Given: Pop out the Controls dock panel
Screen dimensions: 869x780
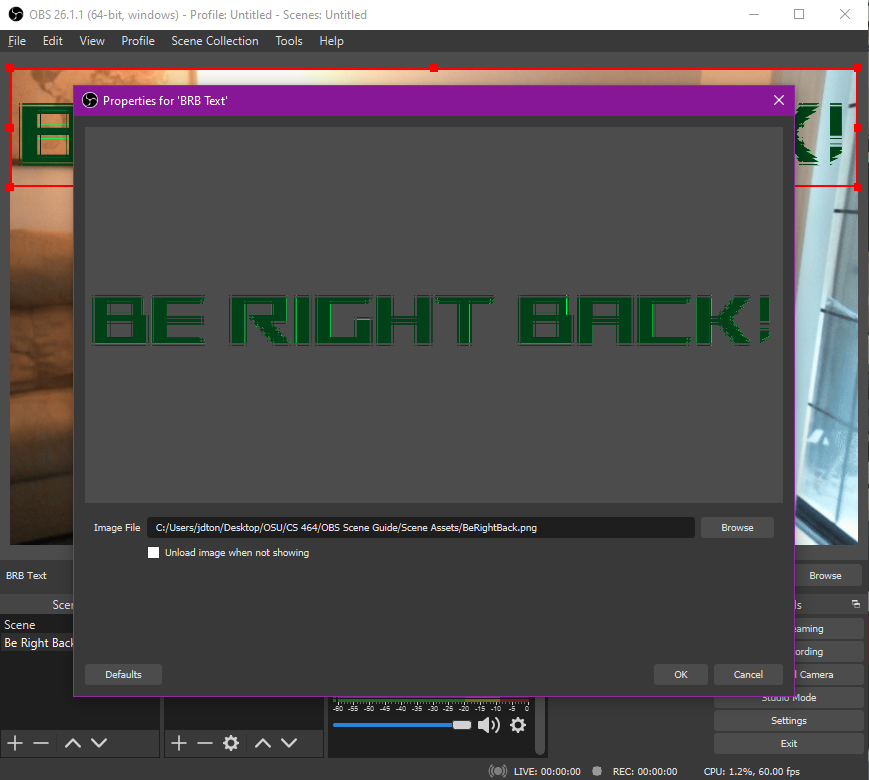Looking at the screenshot, I should (855, 604).
